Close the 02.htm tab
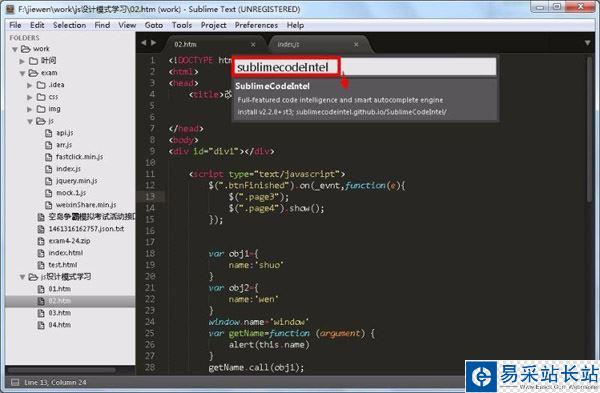 [253, 45]
